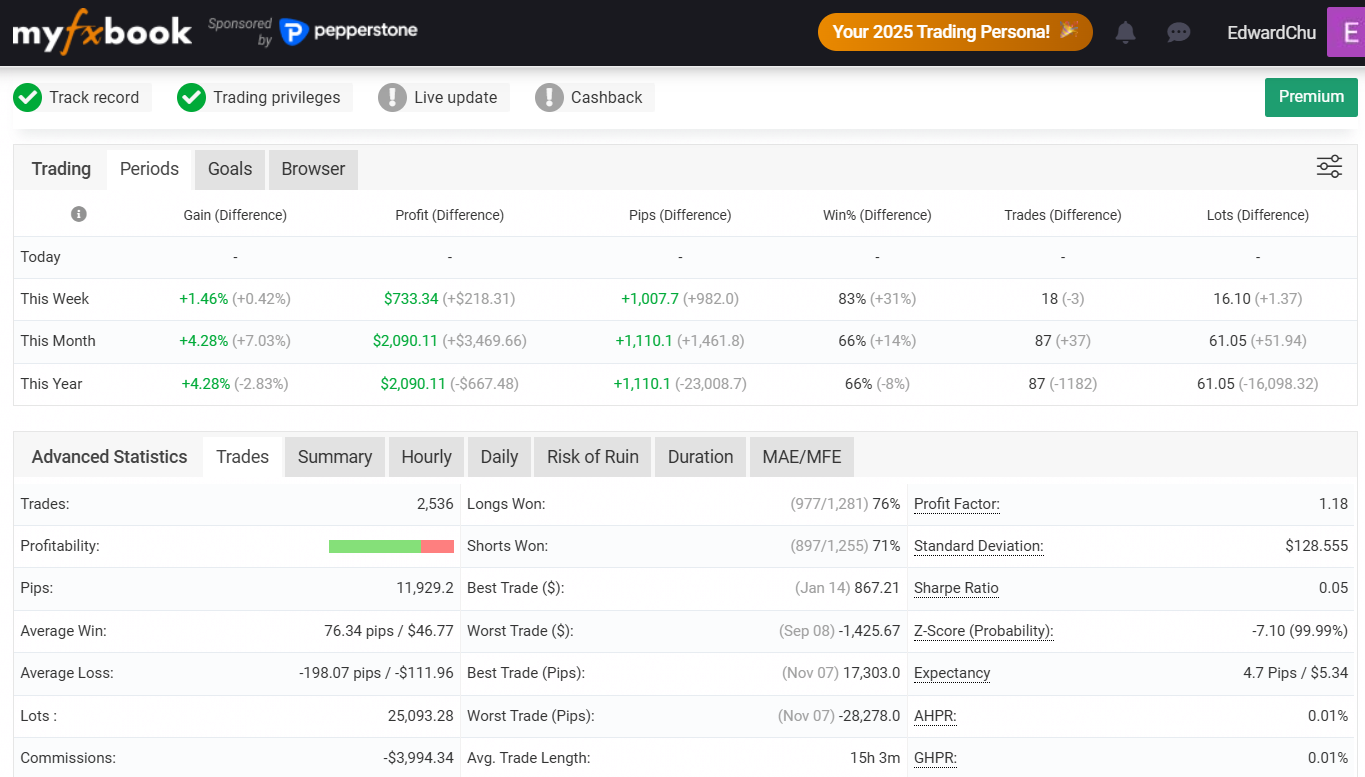Select the MAE/MFE statistics tab

click(801, 457)
